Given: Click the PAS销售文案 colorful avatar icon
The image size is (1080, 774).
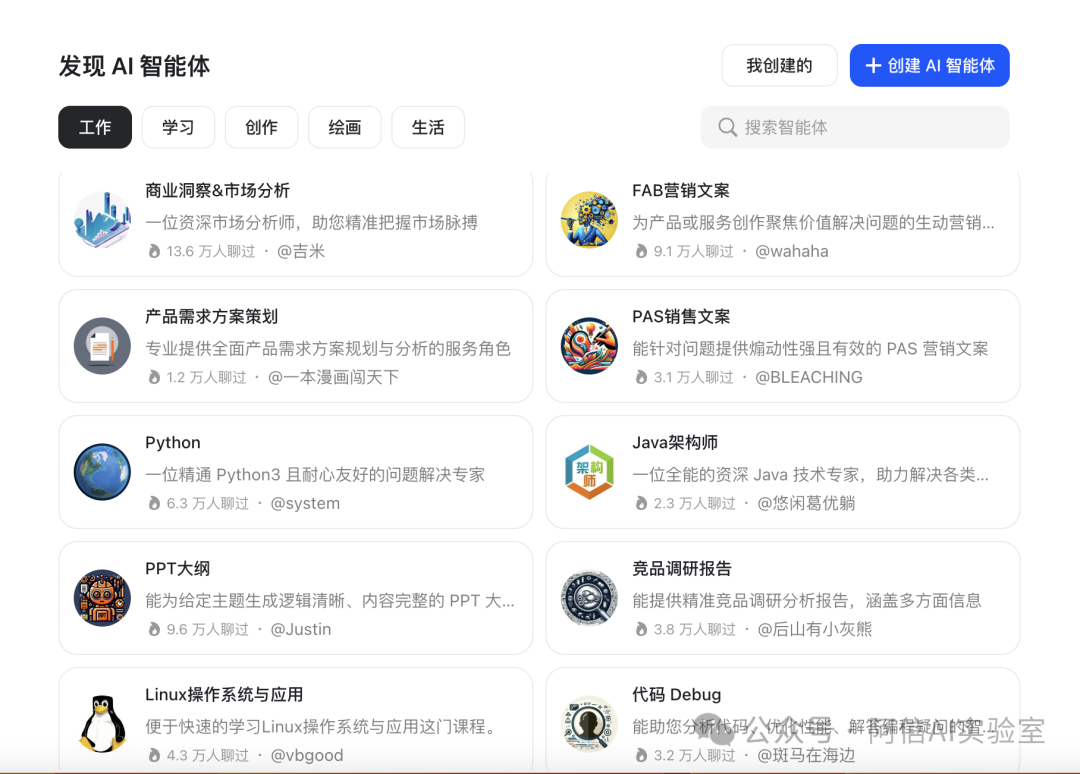Looking at the screenshot, I should (x=589, y=346).
